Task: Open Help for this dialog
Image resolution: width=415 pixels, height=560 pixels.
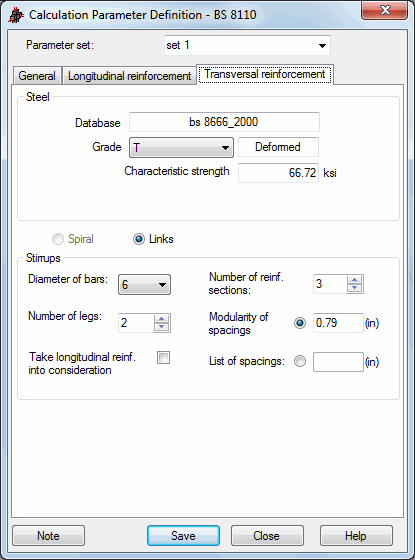Action: (x=356, y=536)
